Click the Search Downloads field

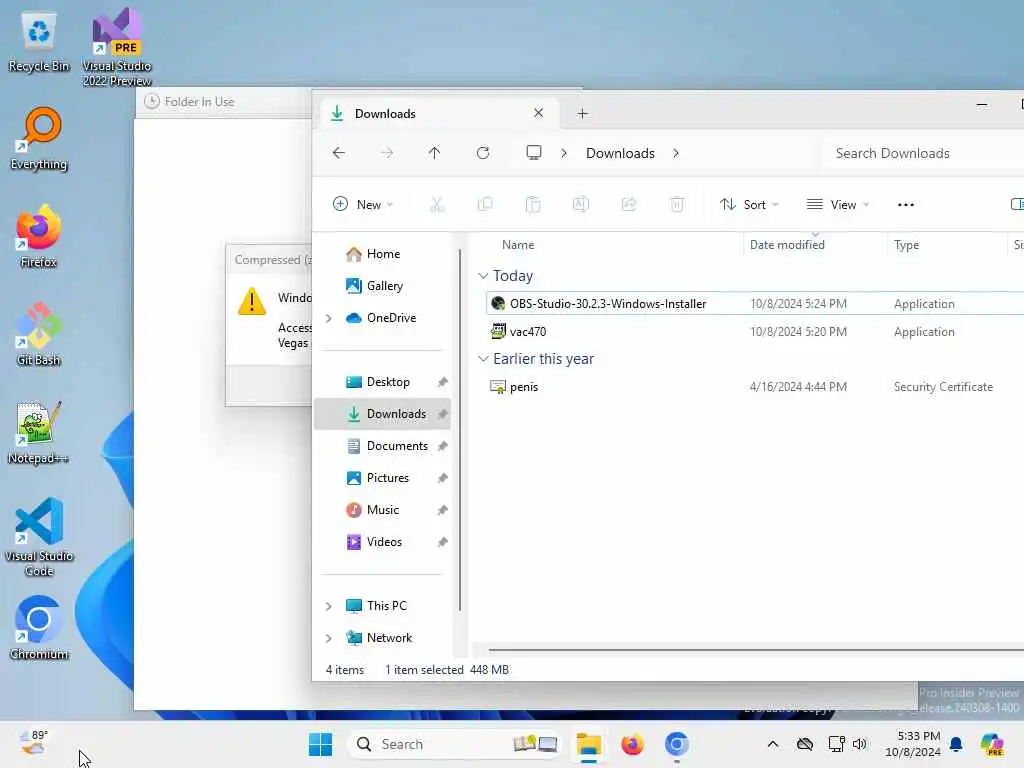tap(922, 153)
